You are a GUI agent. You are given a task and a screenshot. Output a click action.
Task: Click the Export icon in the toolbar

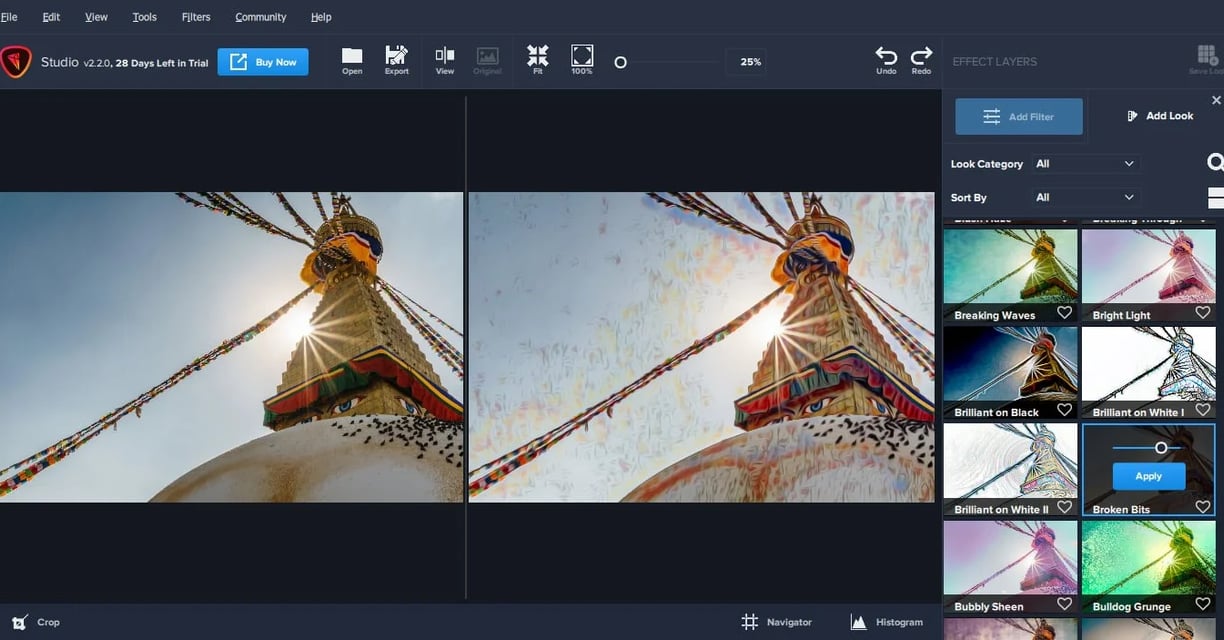click(x=397, y=60)
